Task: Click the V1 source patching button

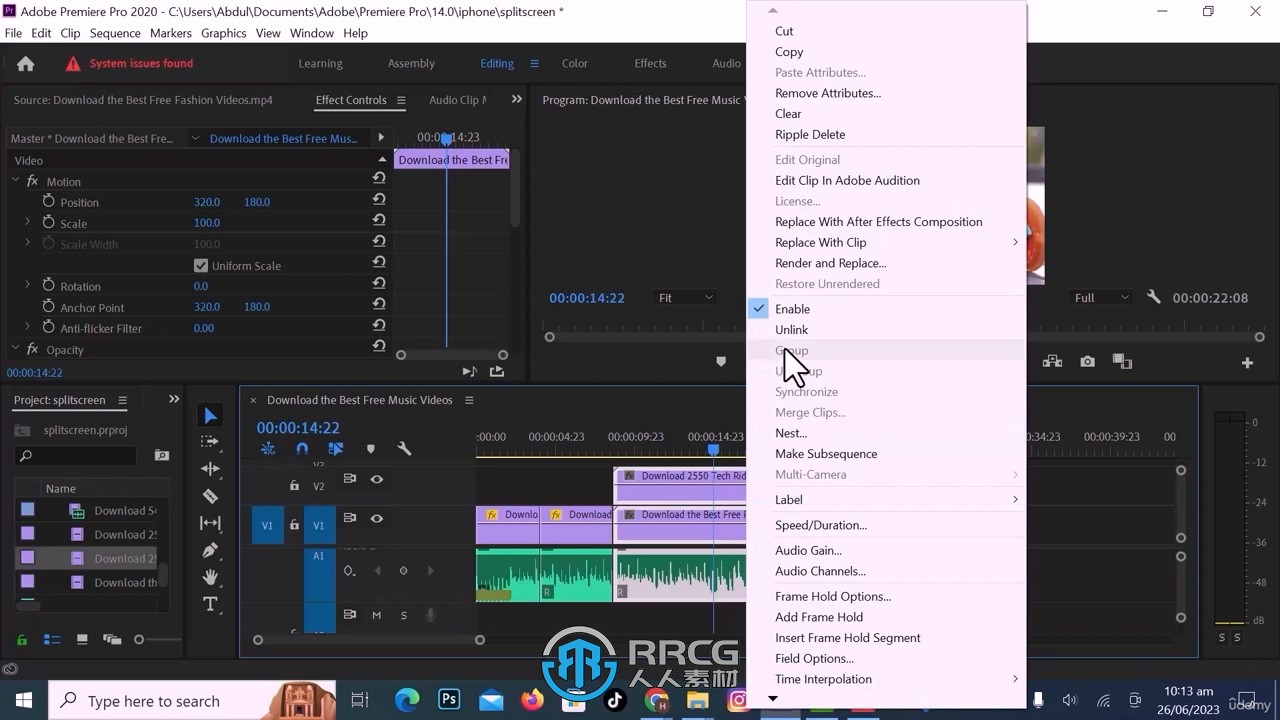Action: click(x=267, y=525)
